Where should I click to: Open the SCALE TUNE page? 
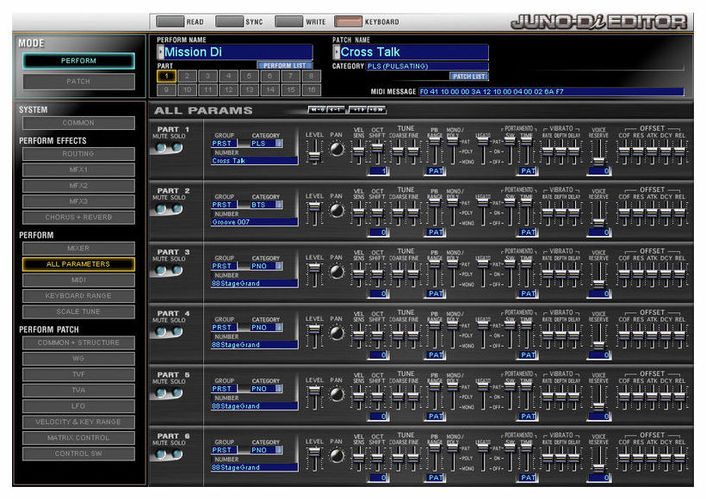[x=78, y=311]
